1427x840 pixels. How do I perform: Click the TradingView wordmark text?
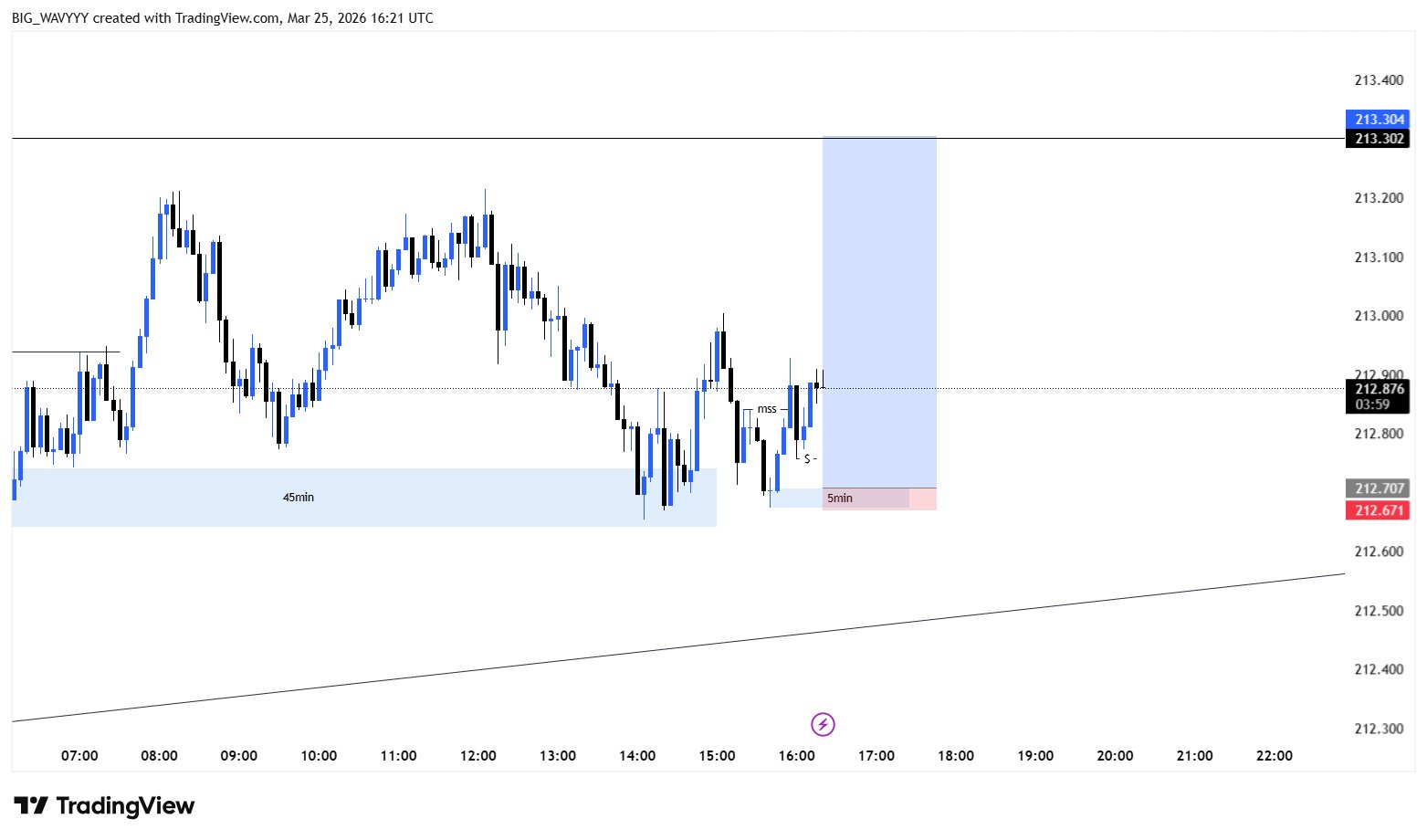coord(125,806)
